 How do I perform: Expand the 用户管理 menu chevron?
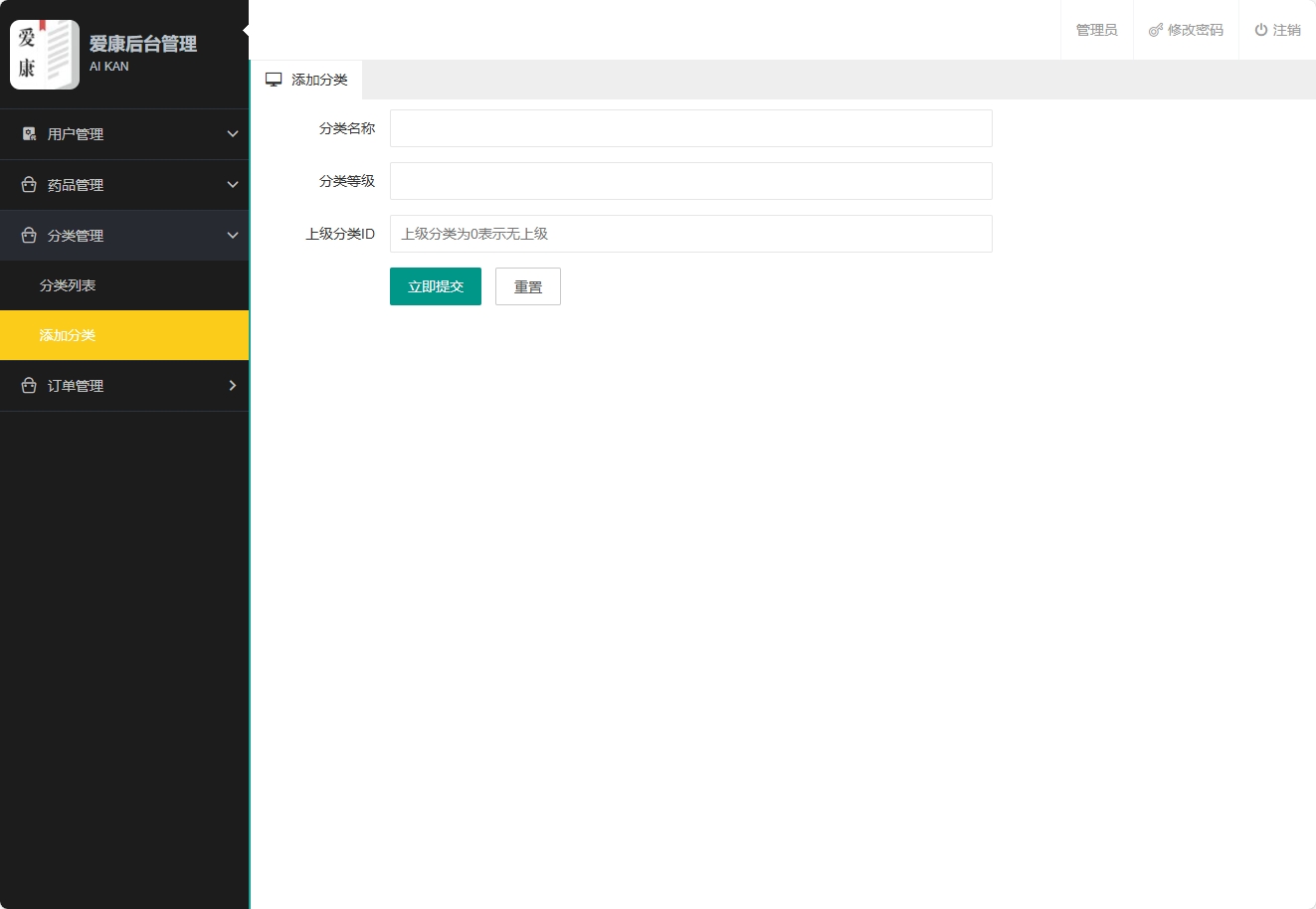click(x=233, y=133)
